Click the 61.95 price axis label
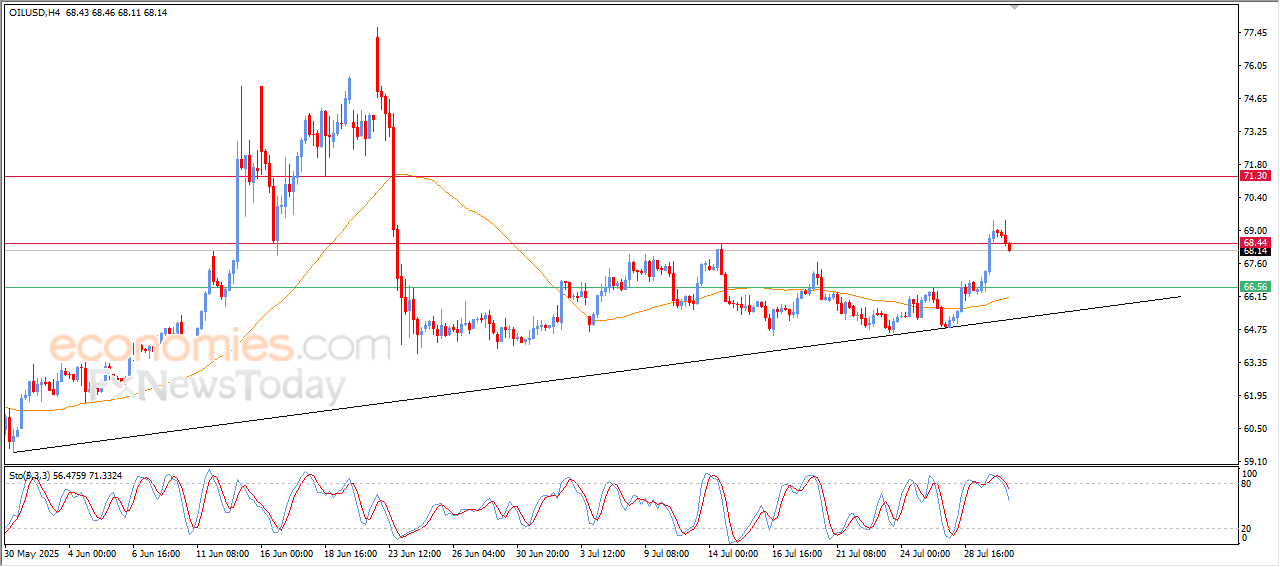The height and width of the screenshot is (567, 1280). tap(1255, 396)
